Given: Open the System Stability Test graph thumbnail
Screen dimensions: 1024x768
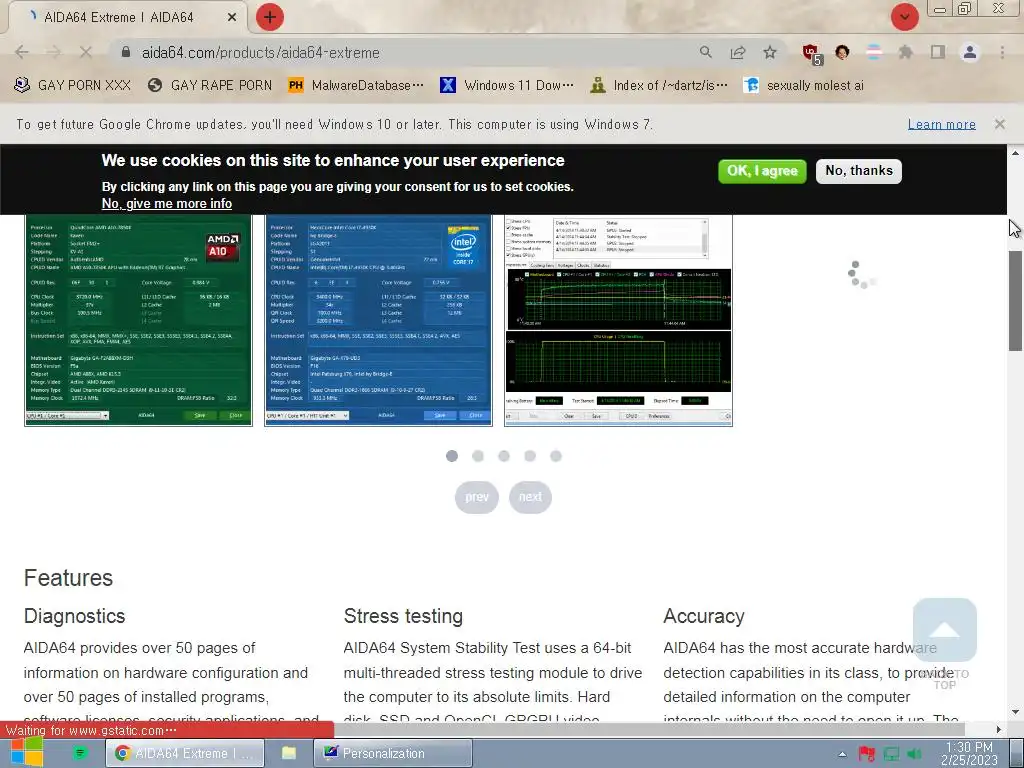Looking at the screenshot, I should click(x=618, y=320).
